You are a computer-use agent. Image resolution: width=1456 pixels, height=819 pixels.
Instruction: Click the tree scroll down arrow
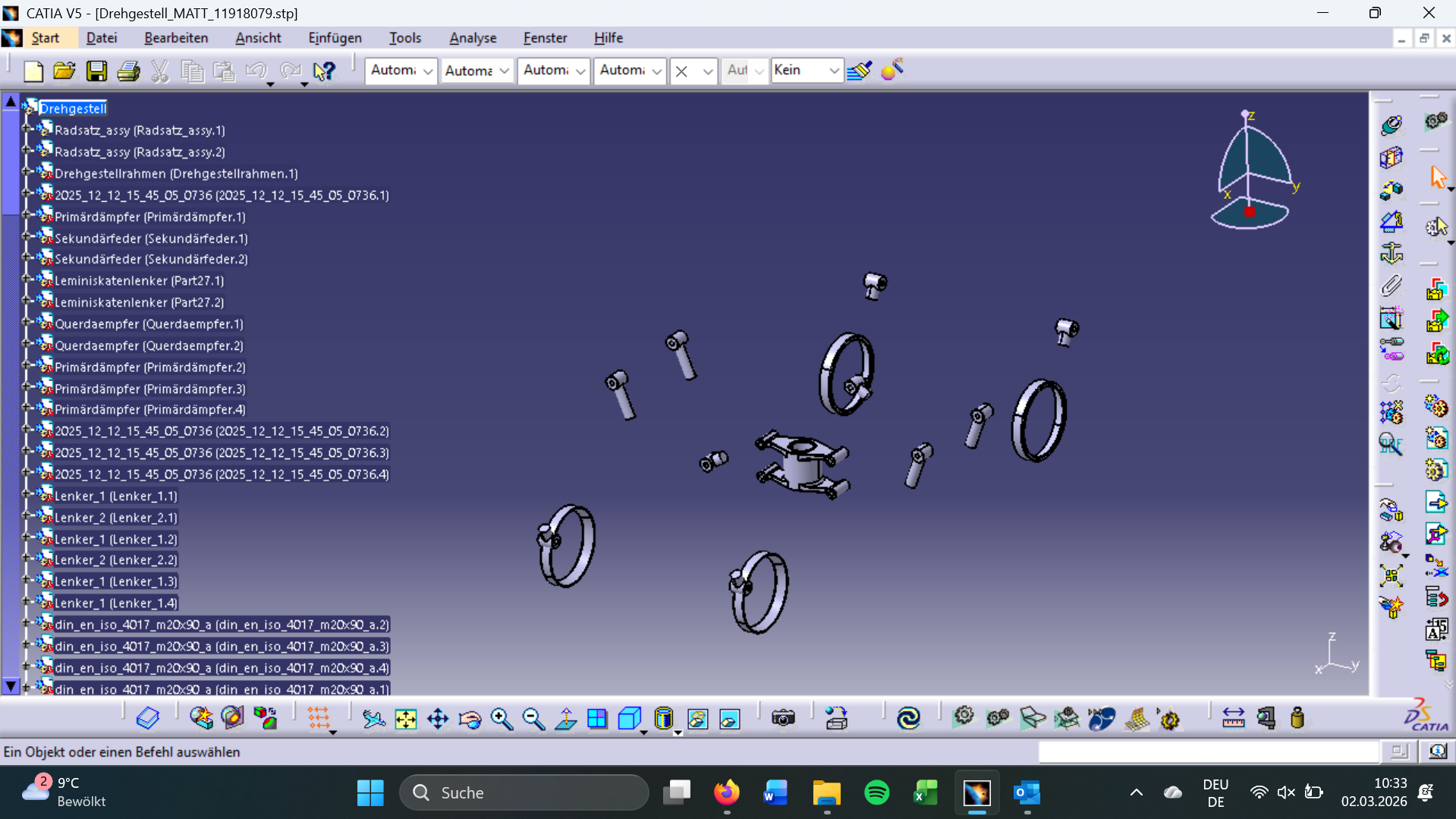(11, 686)
